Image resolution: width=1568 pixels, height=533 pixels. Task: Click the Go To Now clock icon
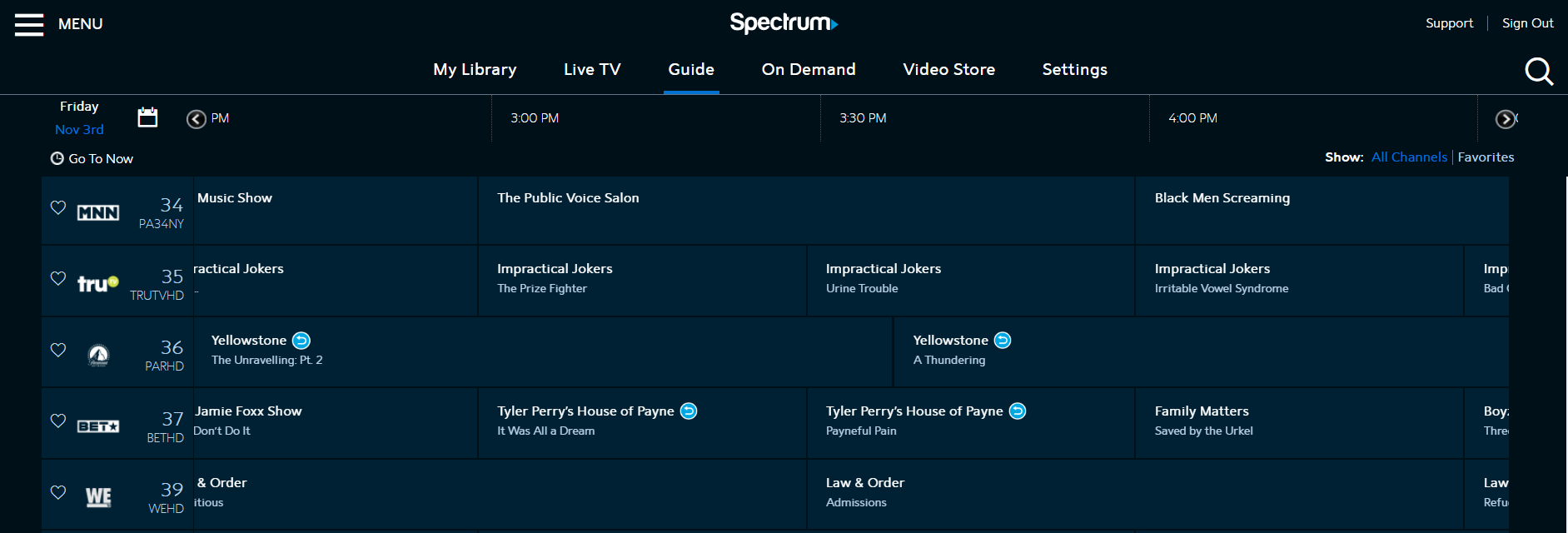point(57,158)
